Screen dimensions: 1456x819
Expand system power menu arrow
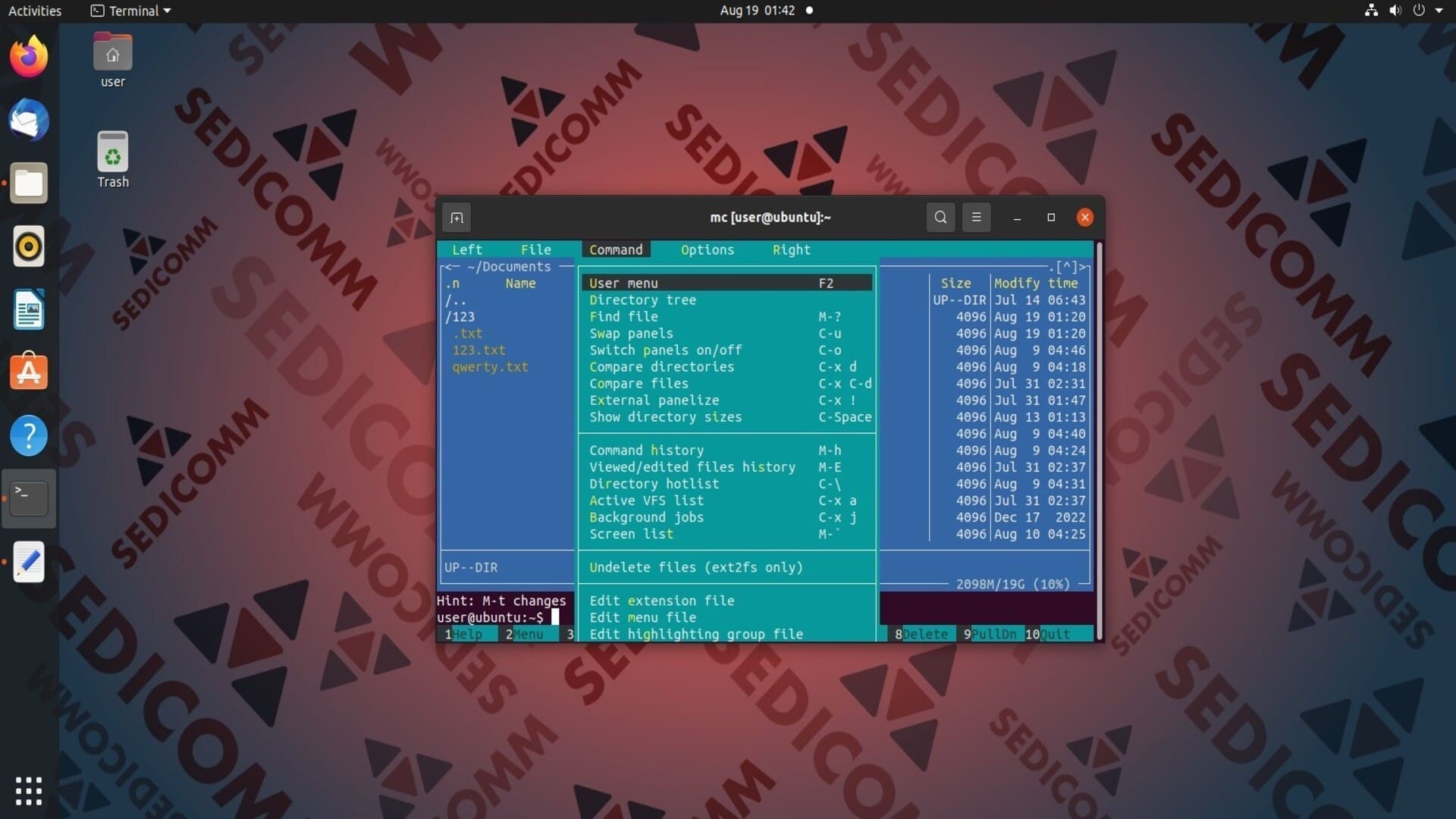pyautogui.click(x=1439, y=11)
